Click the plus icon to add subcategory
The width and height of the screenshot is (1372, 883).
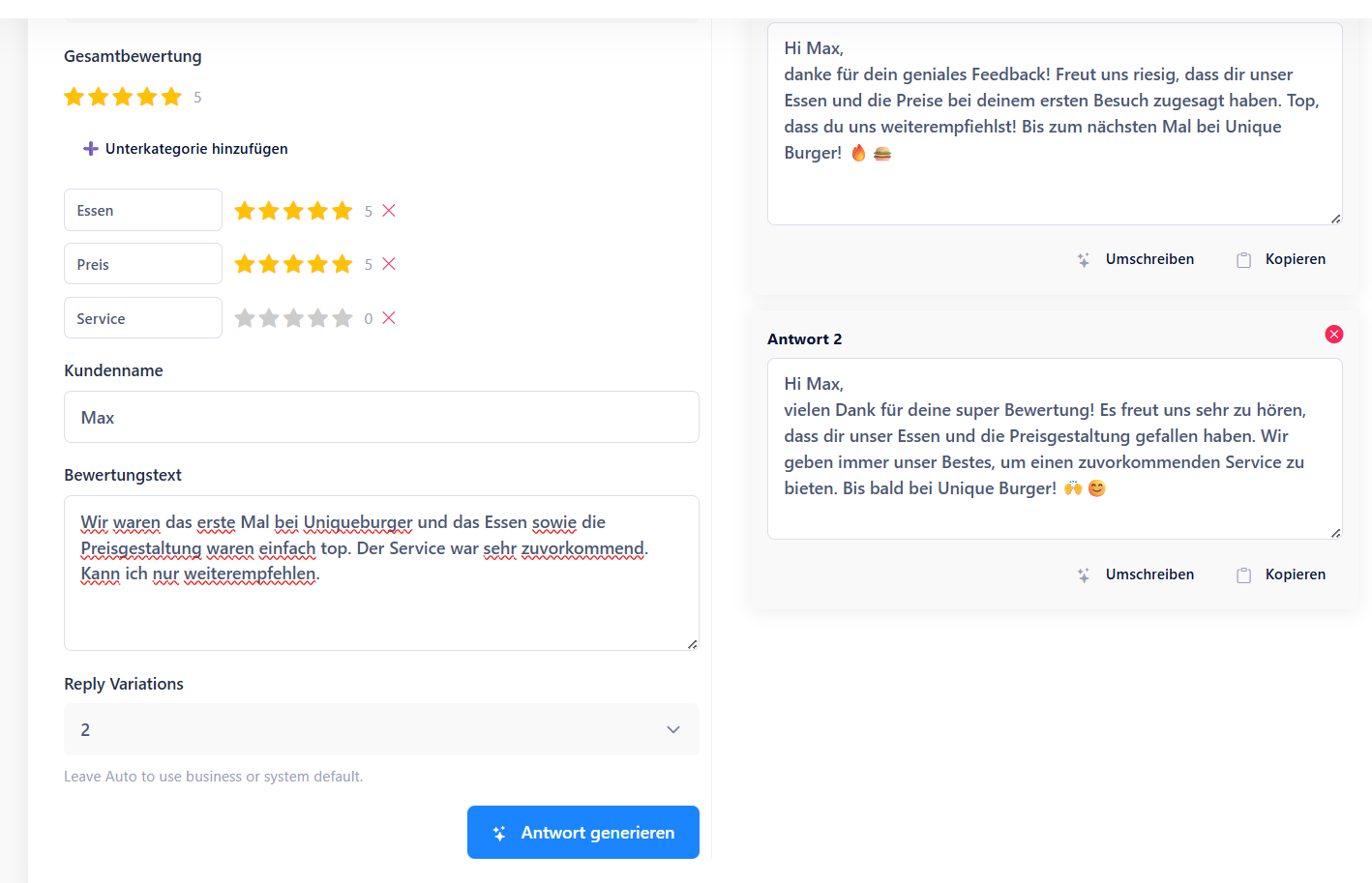(91, 149)
